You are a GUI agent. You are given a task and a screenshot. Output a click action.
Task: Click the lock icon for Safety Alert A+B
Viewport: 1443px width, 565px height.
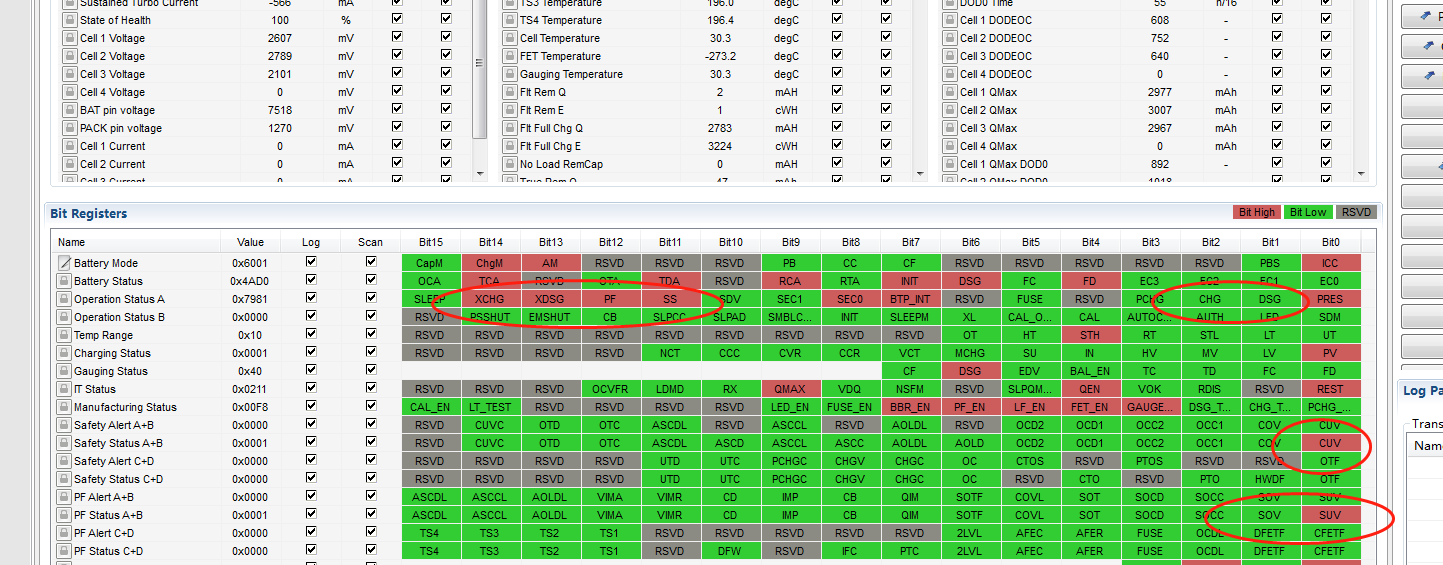(65, 425)
